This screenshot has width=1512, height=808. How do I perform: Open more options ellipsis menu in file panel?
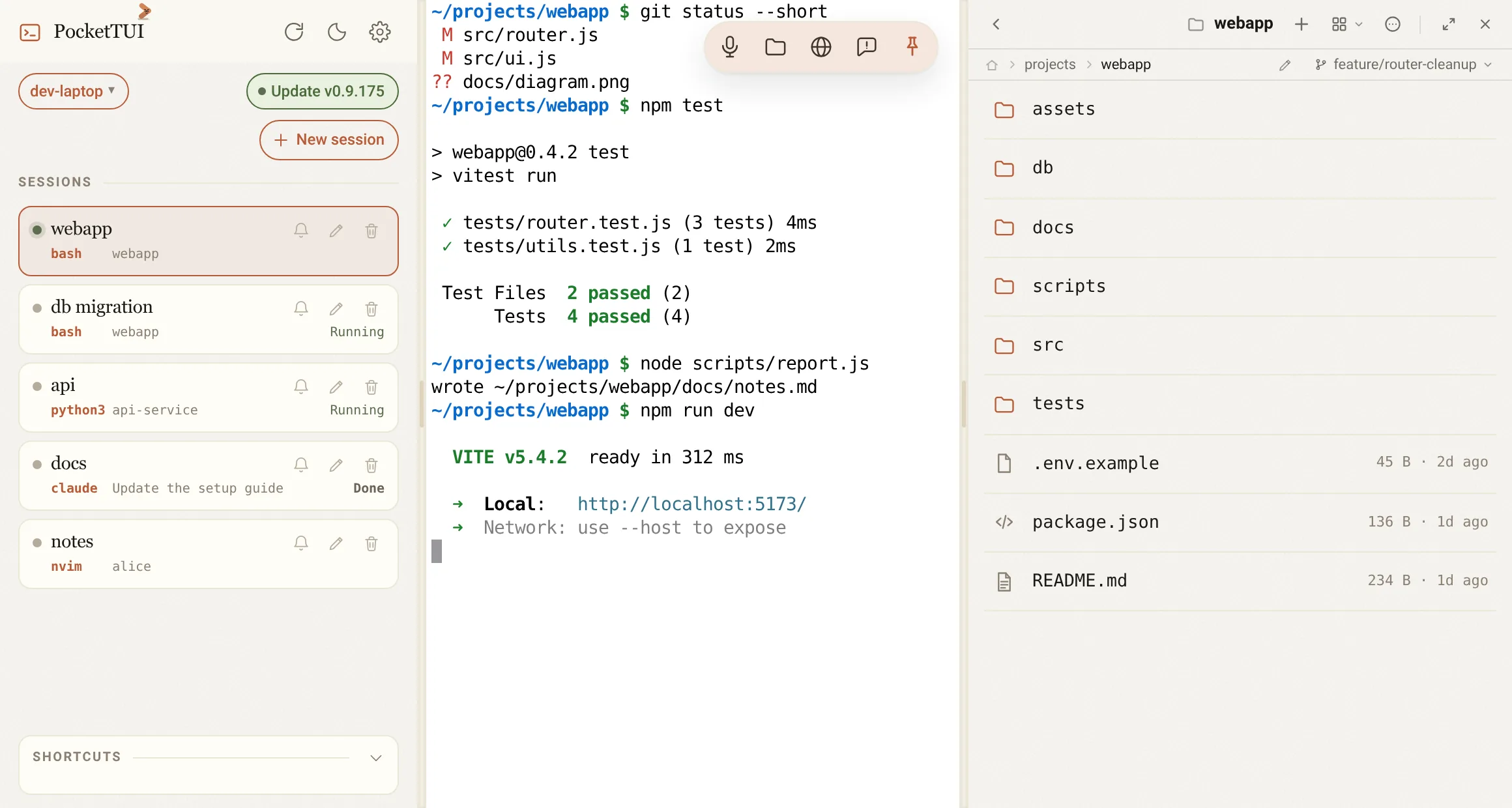1393,24
